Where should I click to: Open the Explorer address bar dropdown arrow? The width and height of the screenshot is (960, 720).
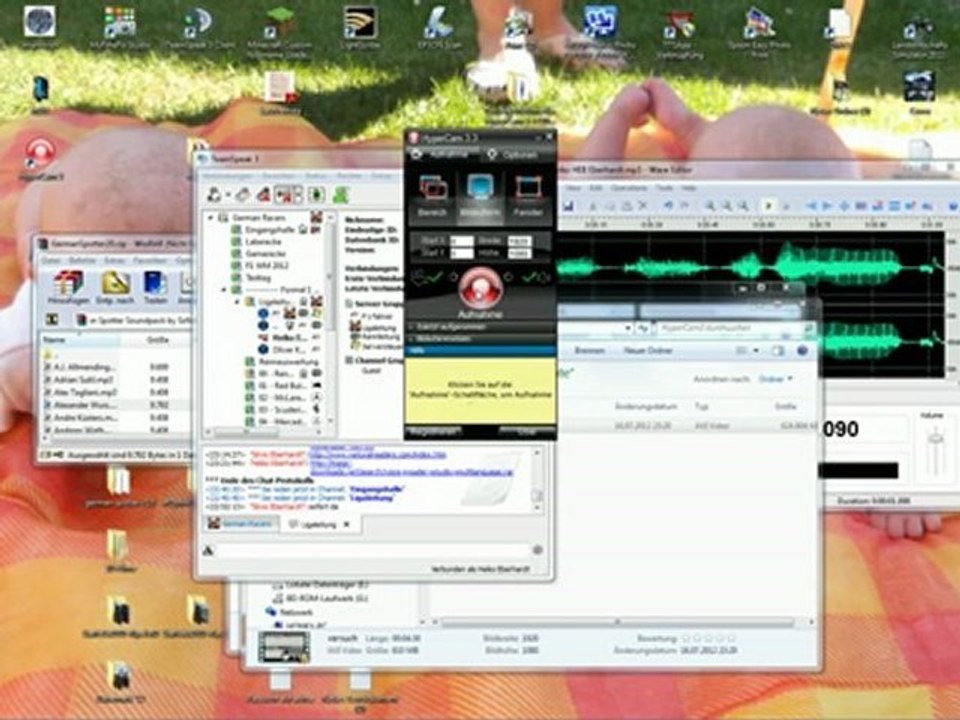[628, 328]
